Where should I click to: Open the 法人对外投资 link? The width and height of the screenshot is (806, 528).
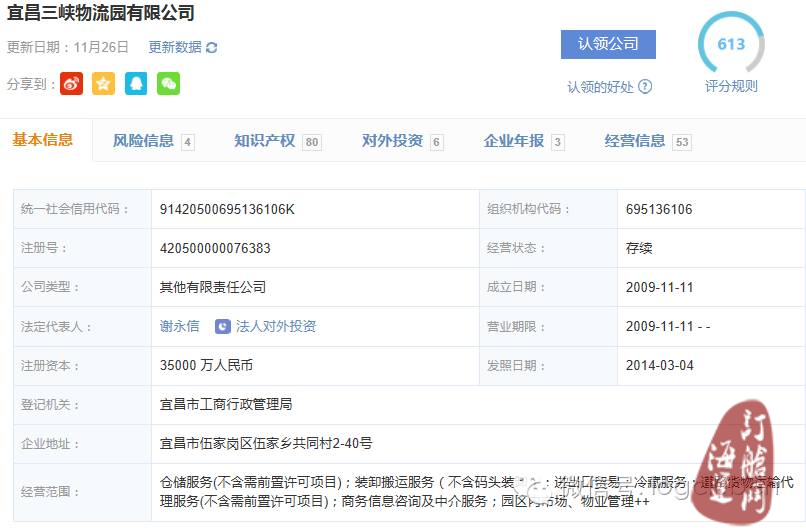276,326
